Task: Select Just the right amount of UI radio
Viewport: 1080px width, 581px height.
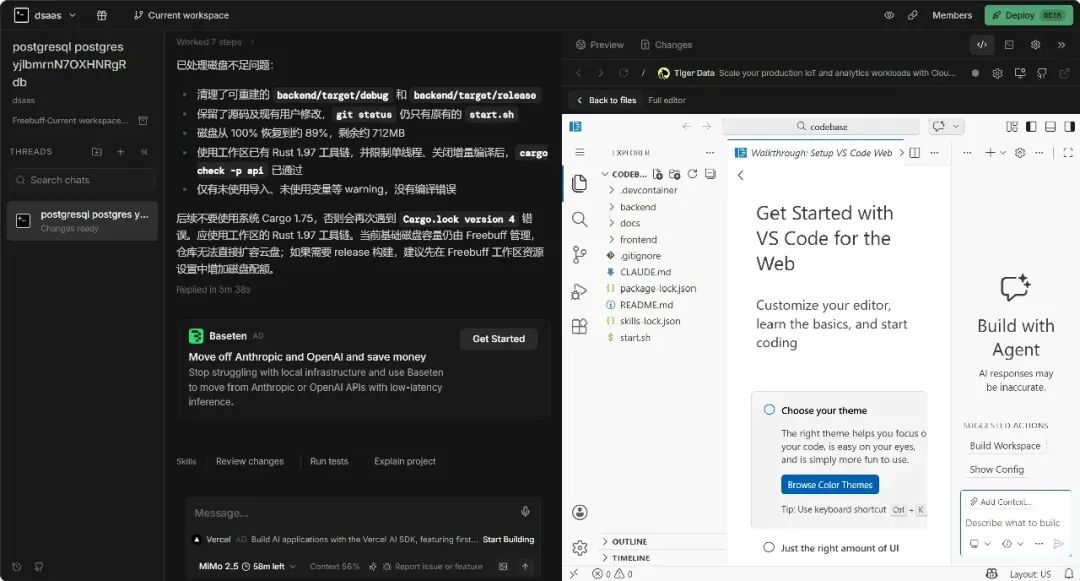Action: coord(769,547)
